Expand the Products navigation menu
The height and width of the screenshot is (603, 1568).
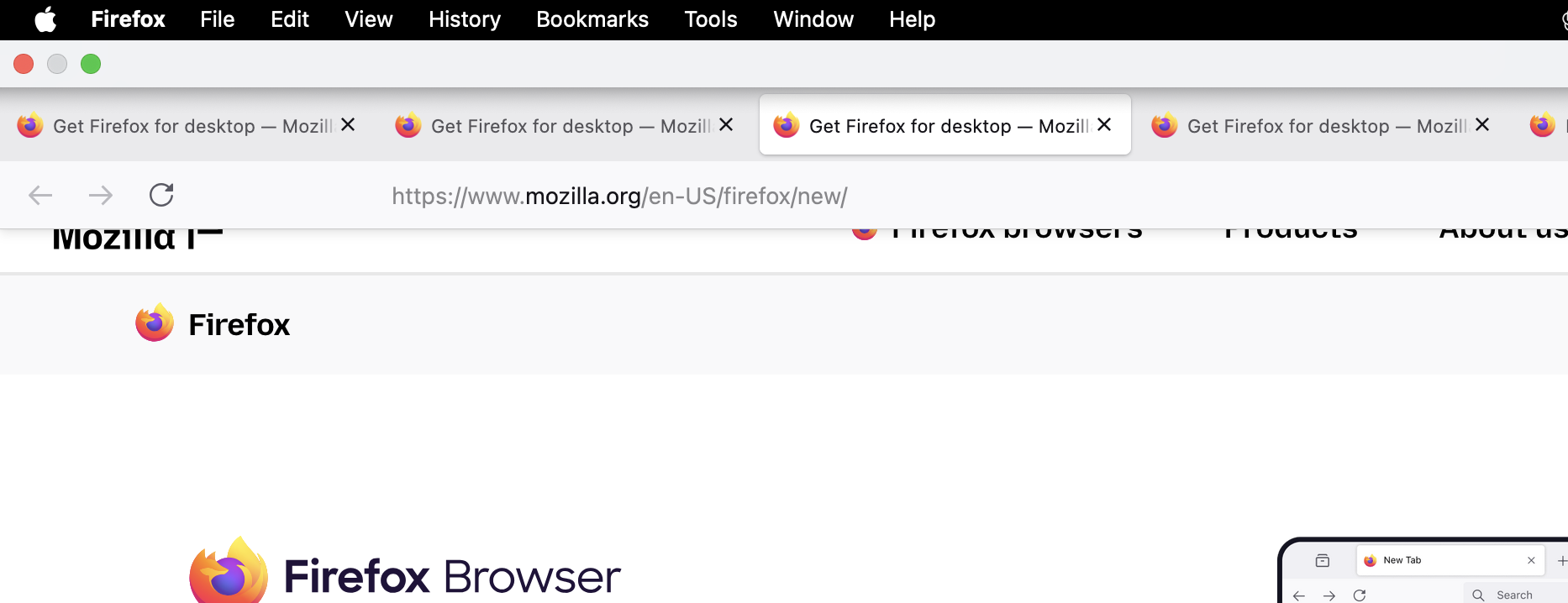pyautogui.click(x=1291, y=233)
